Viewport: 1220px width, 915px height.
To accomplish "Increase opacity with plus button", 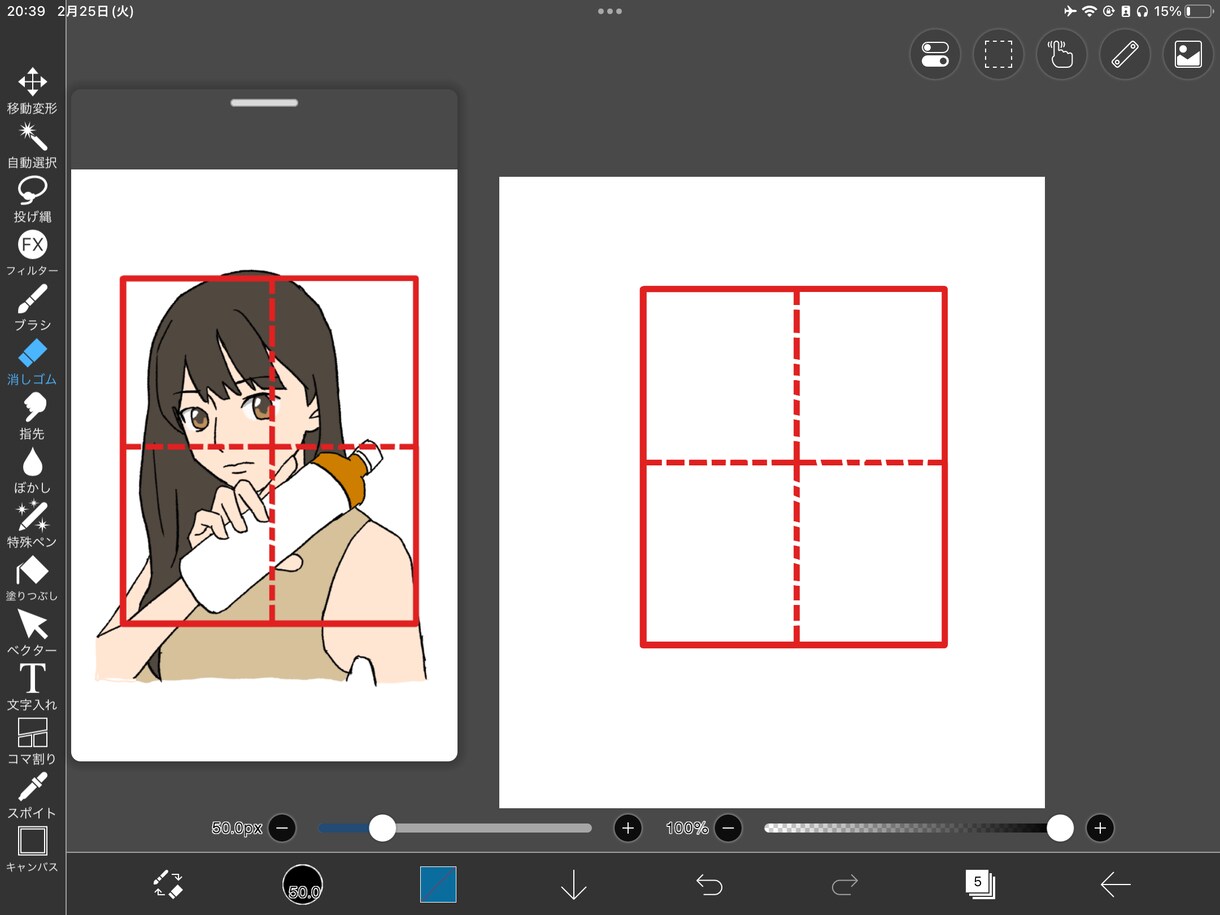I will [1100, 828].
